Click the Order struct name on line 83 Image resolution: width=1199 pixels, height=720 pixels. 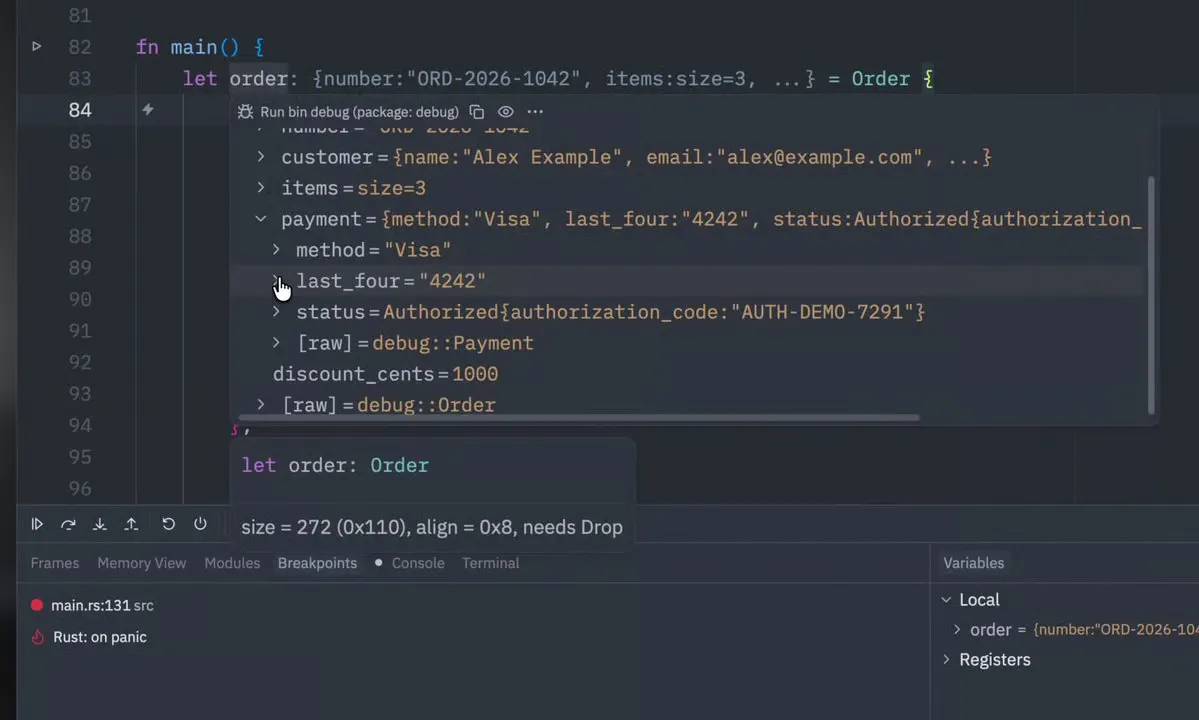[x=881, y=79]
